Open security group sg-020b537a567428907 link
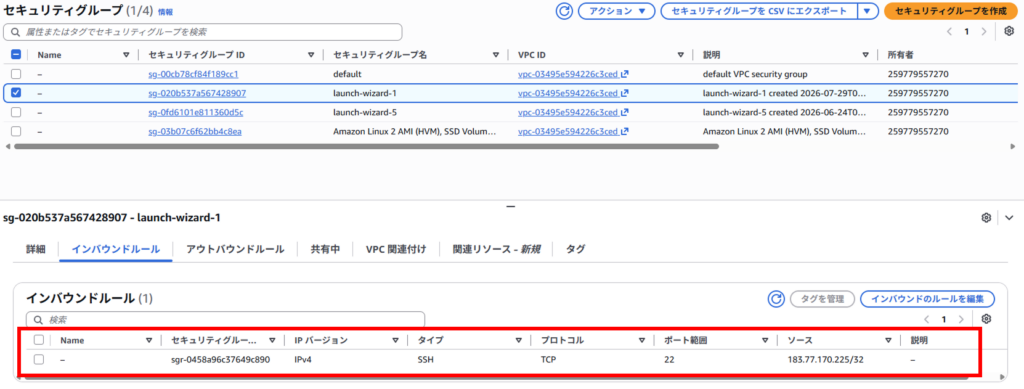The width and height of the screenshot is (1024, 389). (x=197, y=93)
